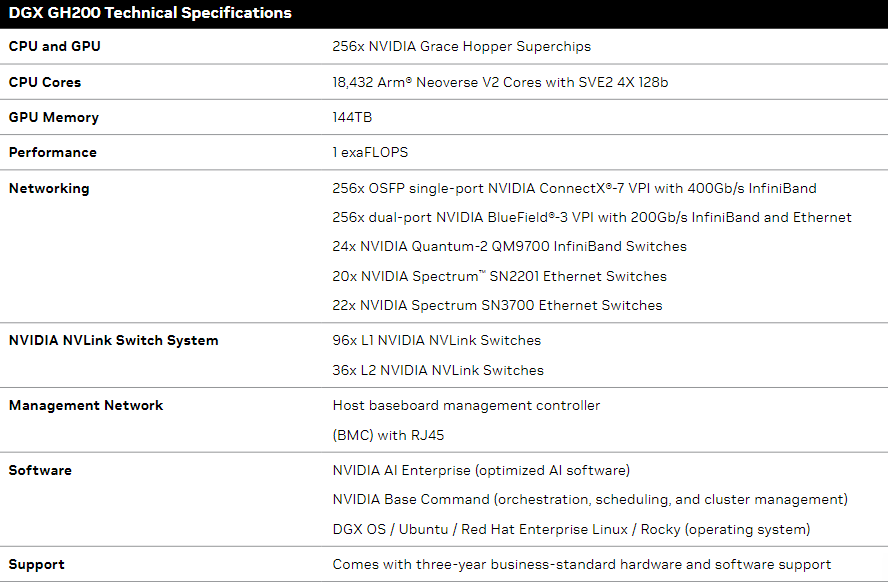Select the 'CPU and GPU' row label
Viewport: 888px width, 582px height.
pos(54,46)
